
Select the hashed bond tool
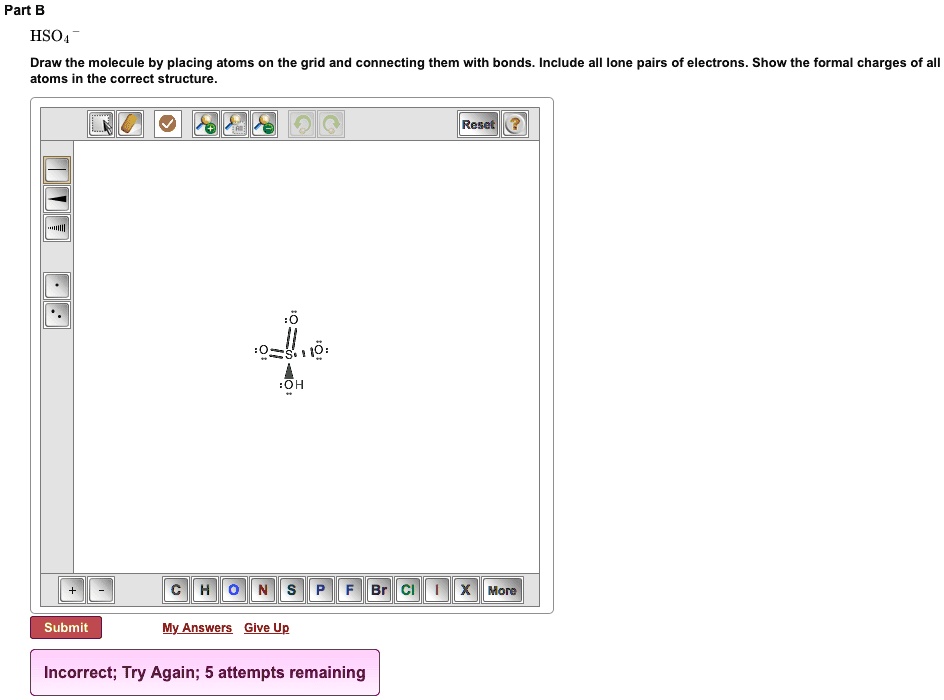pyautogui.click(x=56, y=228)
